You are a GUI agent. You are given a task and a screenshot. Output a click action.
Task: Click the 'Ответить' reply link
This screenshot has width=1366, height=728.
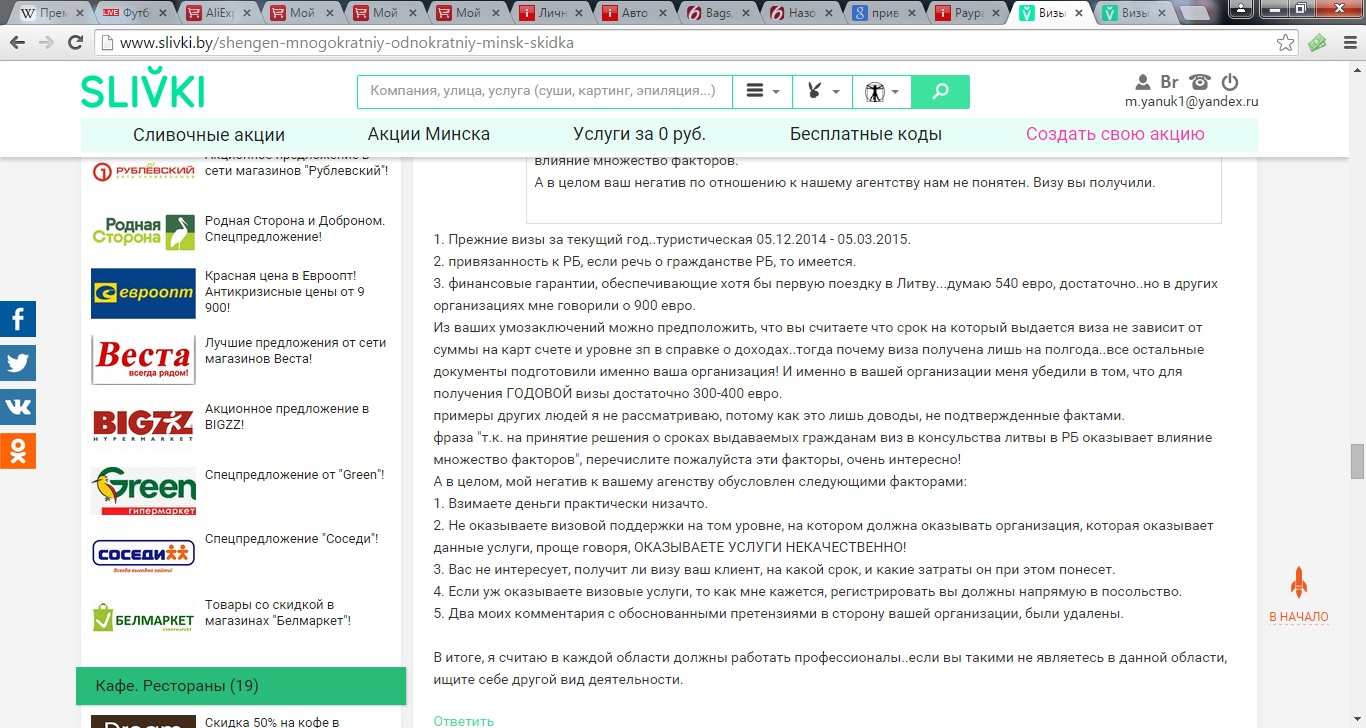point(463,720)
